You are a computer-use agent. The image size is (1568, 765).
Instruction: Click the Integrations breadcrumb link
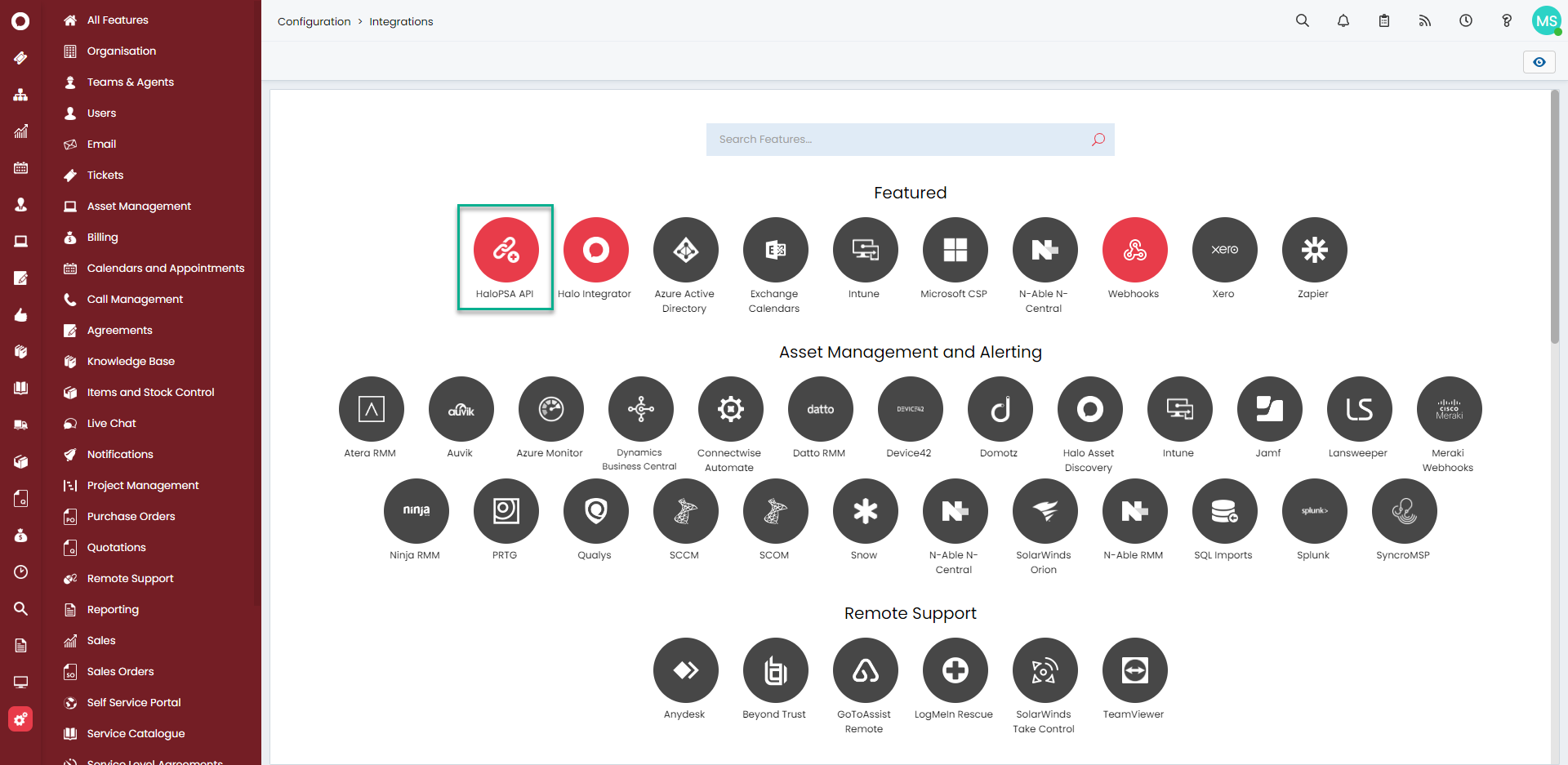[x=401, y=21]
